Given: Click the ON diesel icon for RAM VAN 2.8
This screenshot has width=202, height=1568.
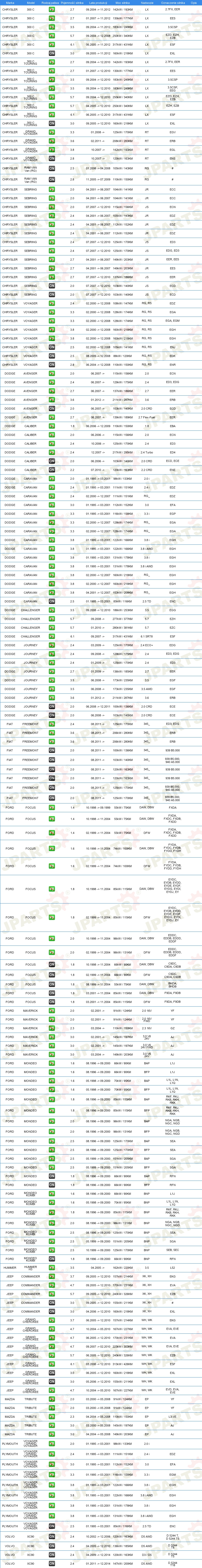Looking at the screenshot, I should (52, 180).
